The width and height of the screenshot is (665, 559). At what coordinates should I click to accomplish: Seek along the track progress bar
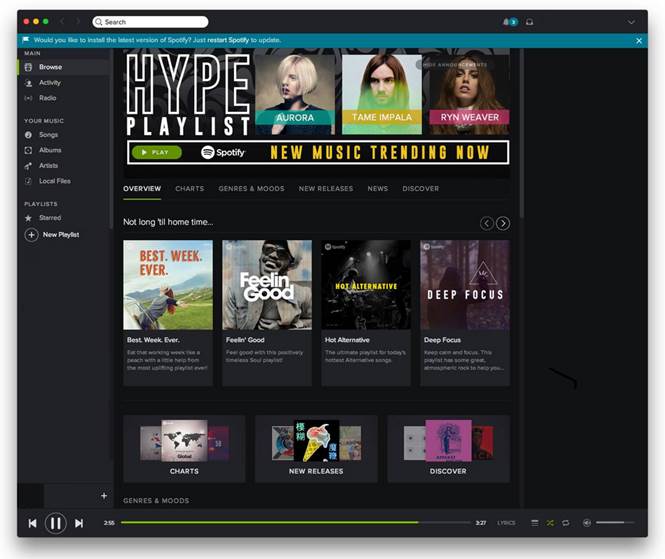click(296, 523)
